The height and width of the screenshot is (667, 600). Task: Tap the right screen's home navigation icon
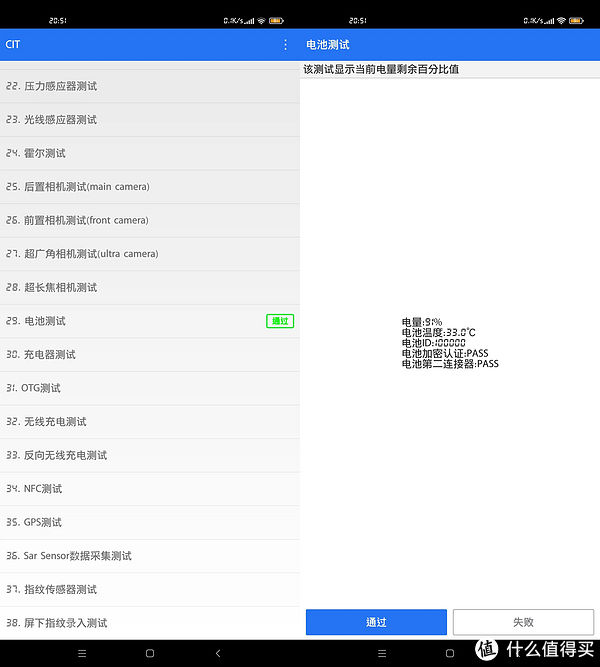450,653
